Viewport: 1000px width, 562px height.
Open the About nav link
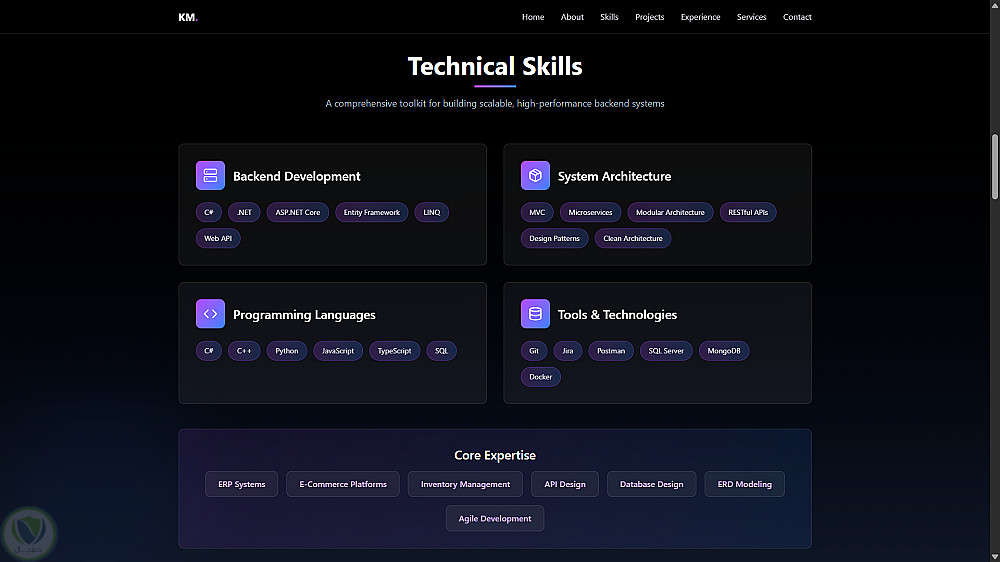pos(572,17)
